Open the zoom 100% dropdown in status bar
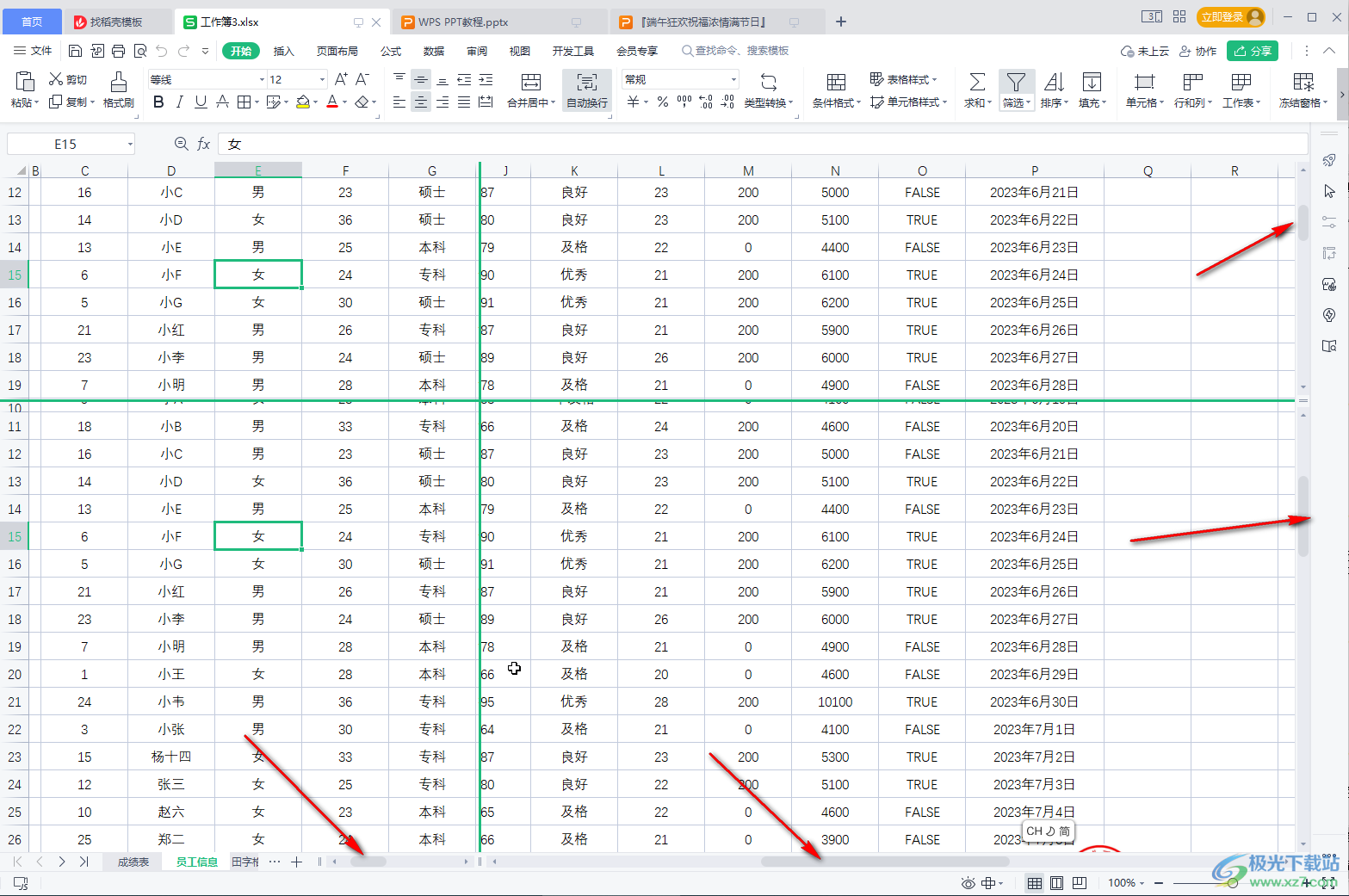Viewport: 1349px width, 896px height. [1142, 883]
